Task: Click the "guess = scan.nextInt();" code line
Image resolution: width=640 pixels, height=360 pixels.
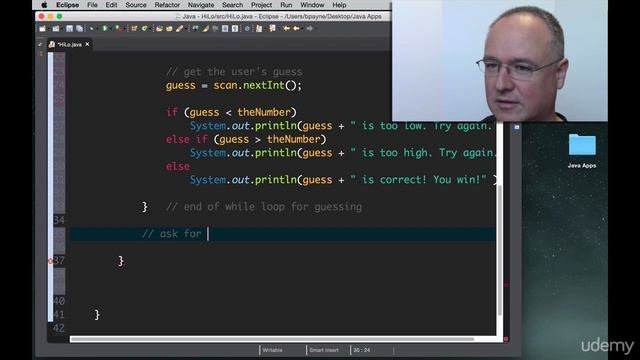Action: click(233, 86)
